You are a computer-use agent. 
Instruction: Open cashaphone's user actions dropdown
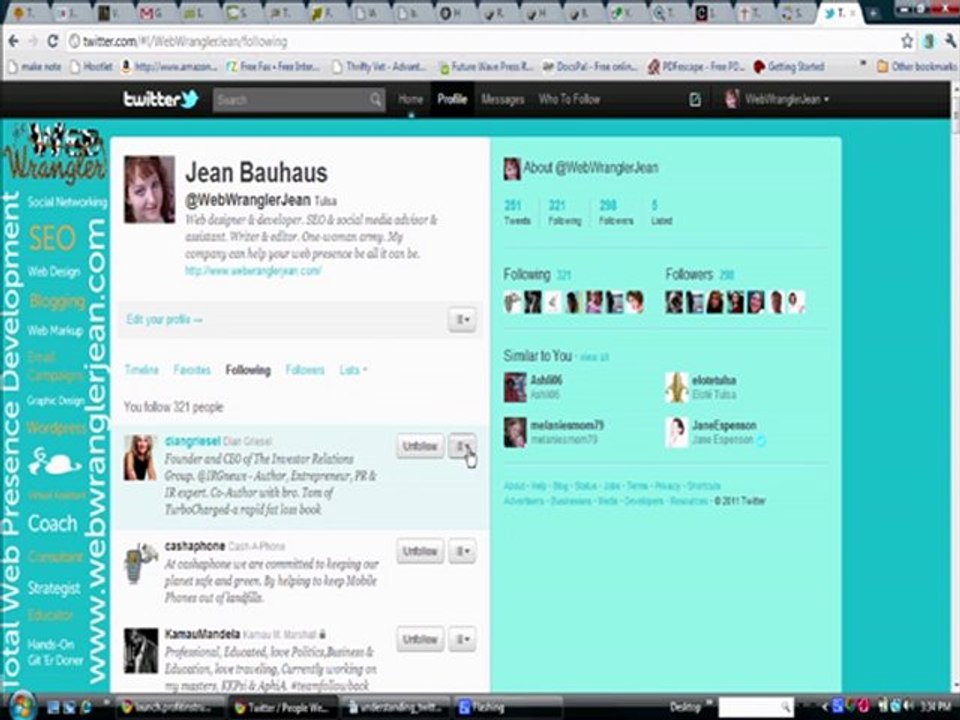(462, 552)
